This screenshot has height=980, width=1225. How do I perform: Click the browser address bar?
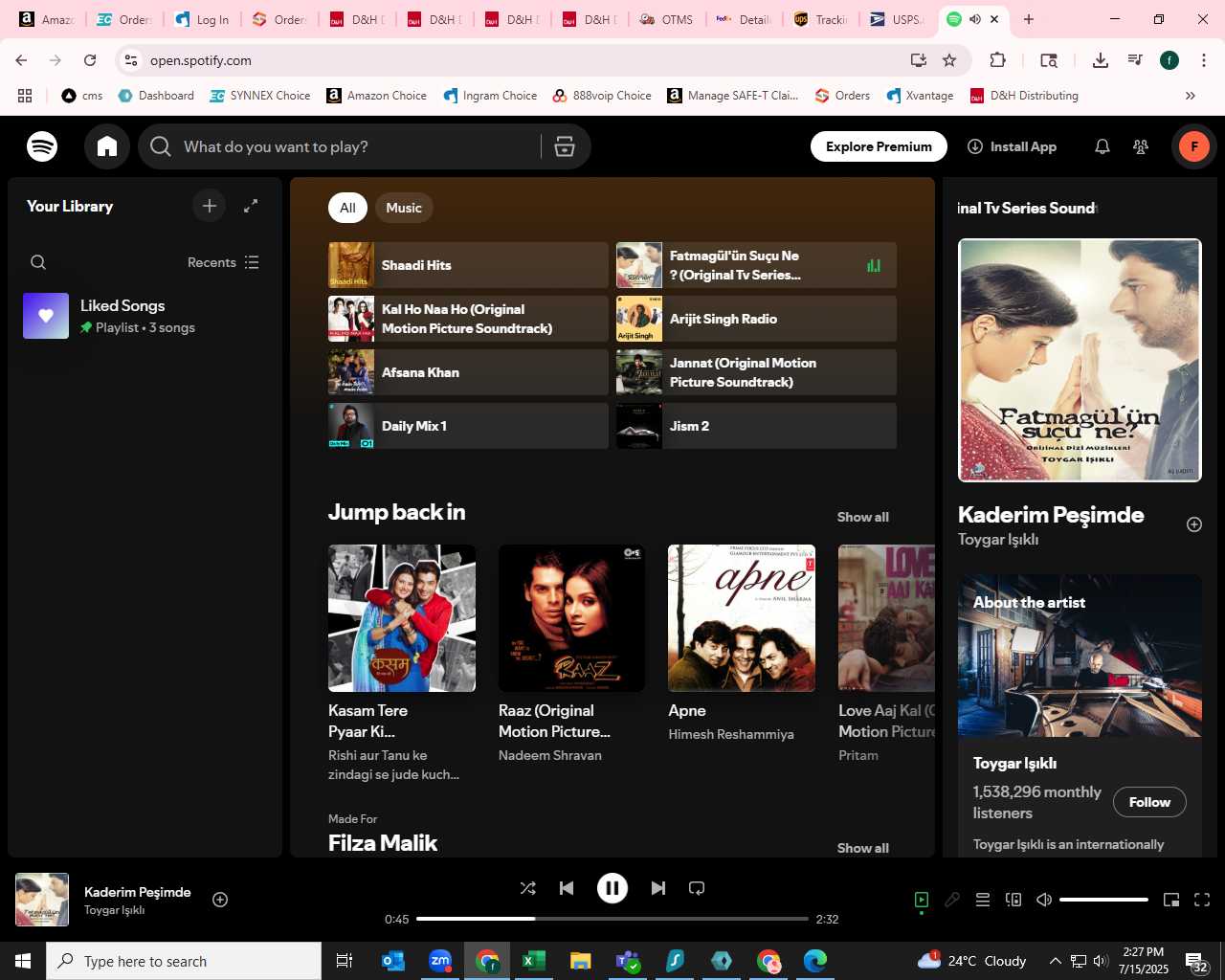pyautogui.click(x=526, y=60)
